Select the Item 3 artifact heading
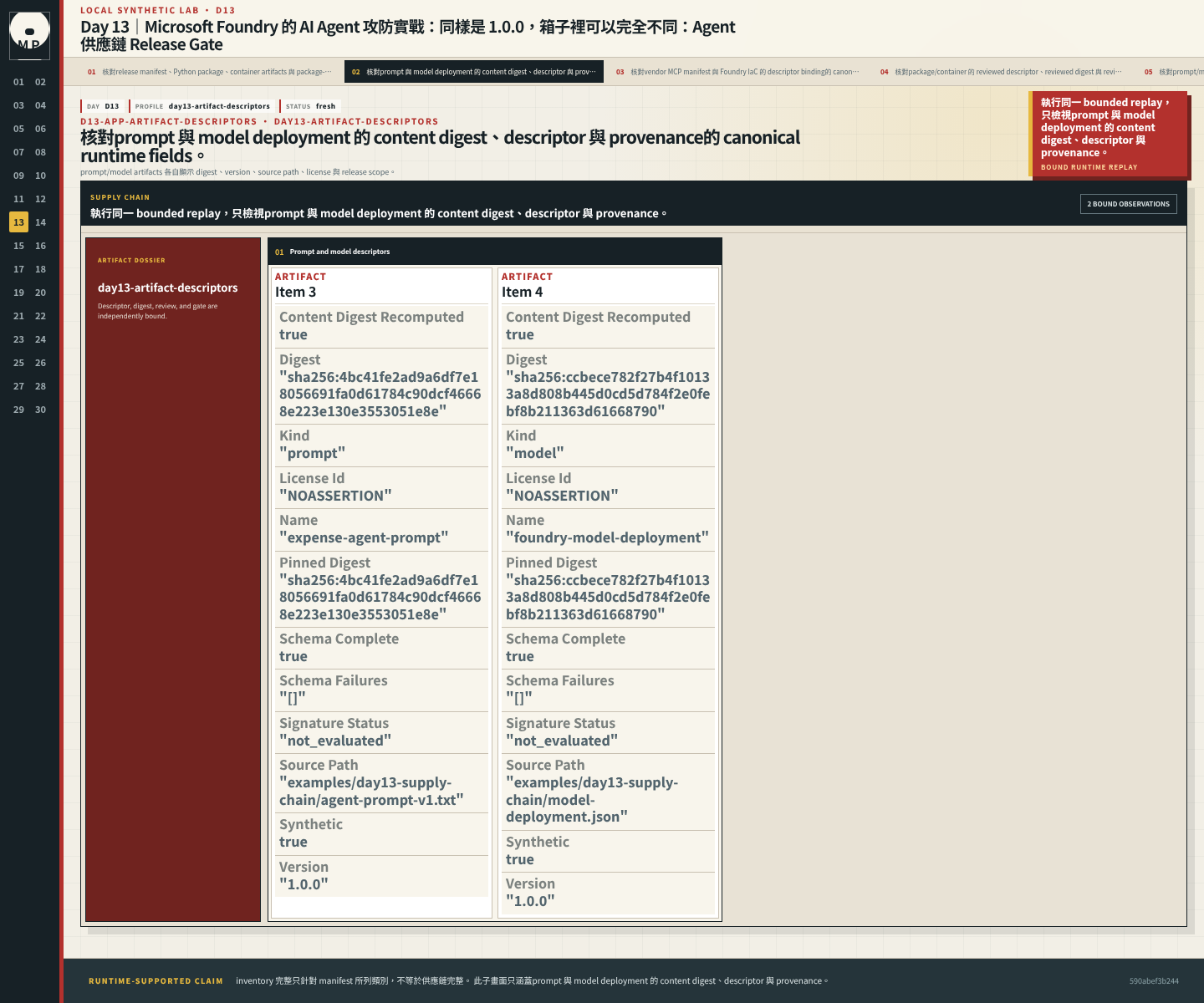This screenshot has width=1204, height=1003. pyautogui.click(x=295, y=292)
